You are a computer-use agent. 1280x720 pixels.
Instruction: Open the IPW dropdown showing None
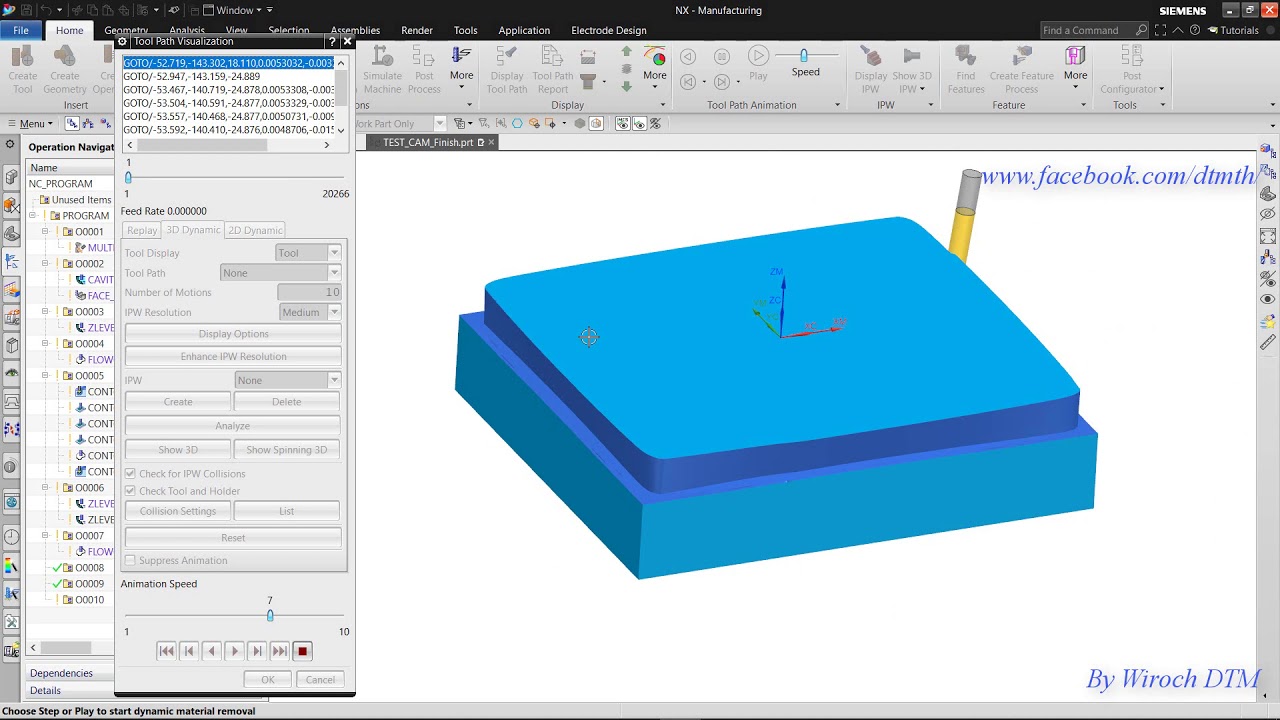288,380
